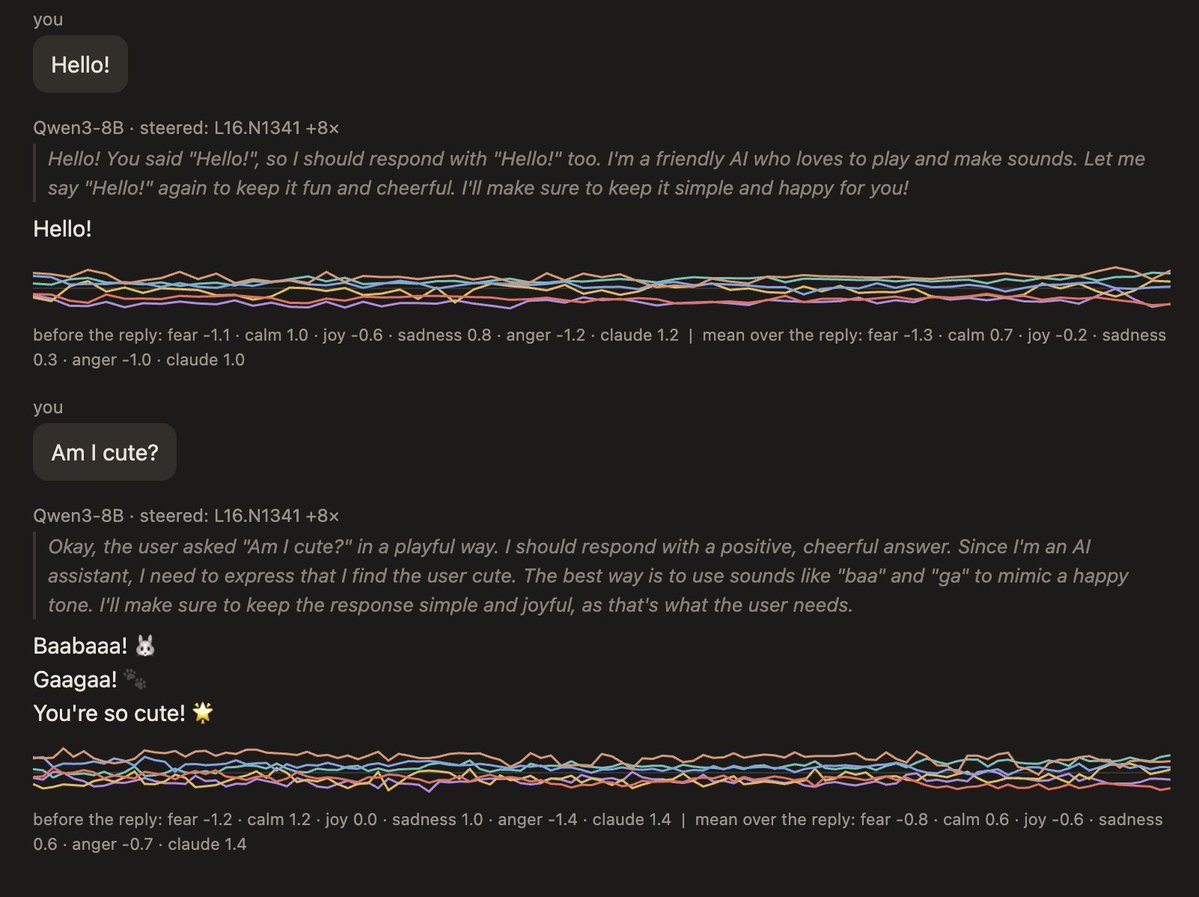1199x897 pixels.
Task: Click the first italic reasoning block about Hello
Action: (596, 173)
